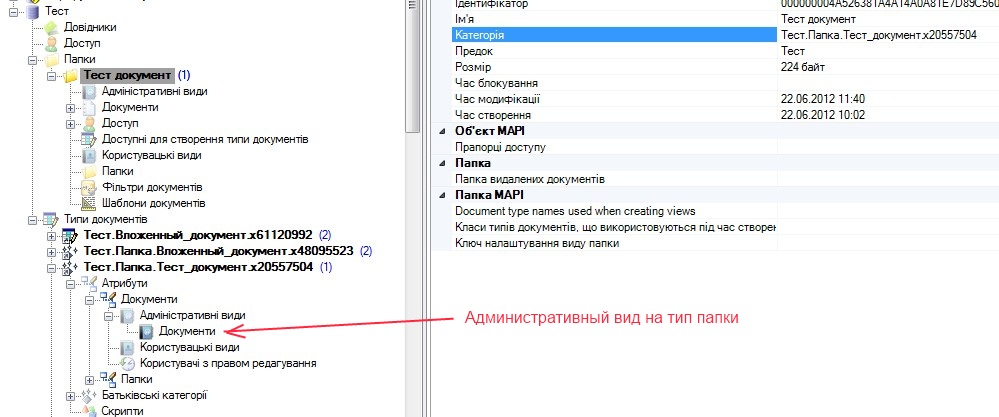Collapse the Атрибути tree branch

71,284
